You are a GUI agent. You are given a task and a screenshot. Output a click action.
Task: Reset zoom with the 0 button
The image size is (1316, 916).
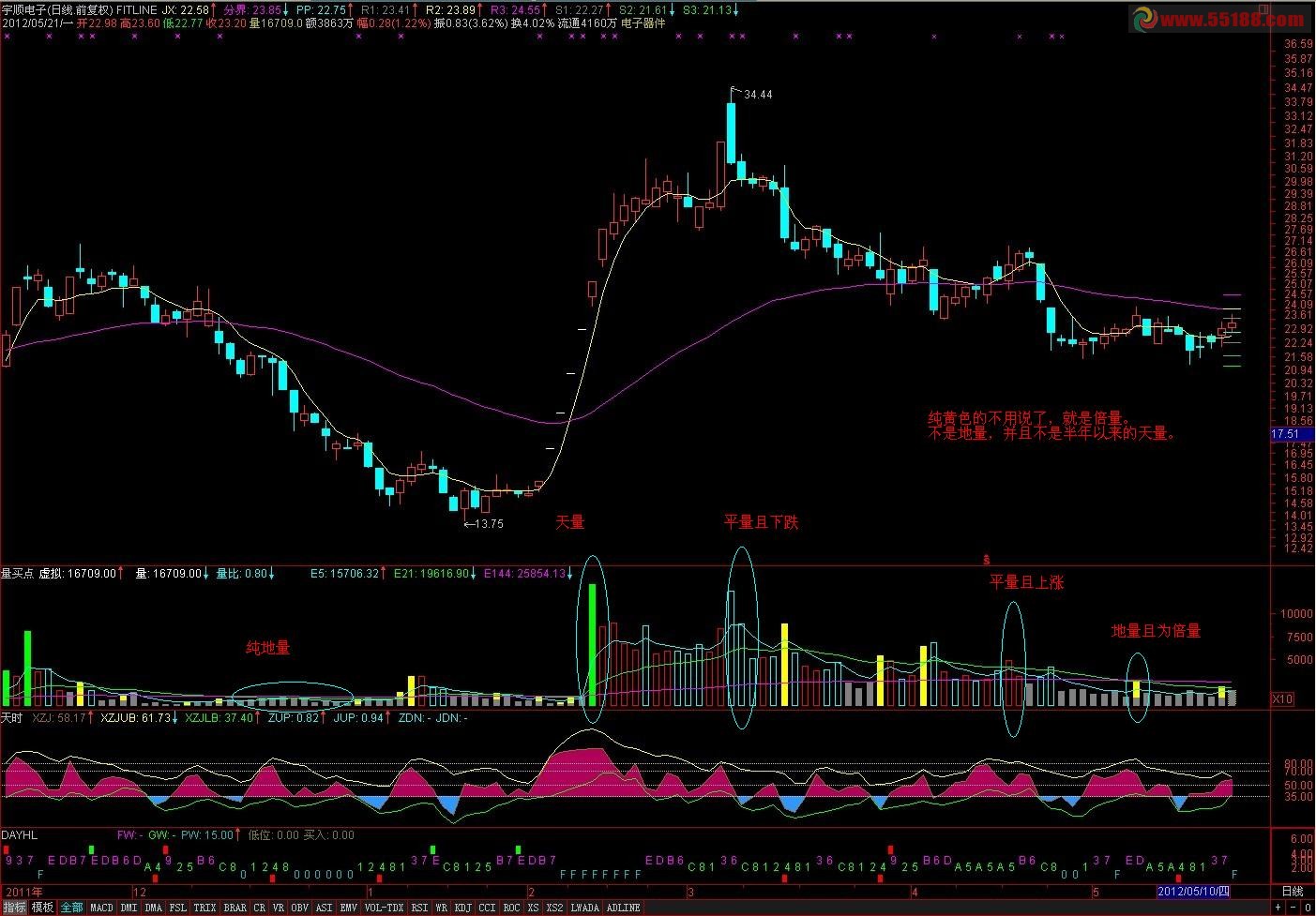coord(1307,908)
